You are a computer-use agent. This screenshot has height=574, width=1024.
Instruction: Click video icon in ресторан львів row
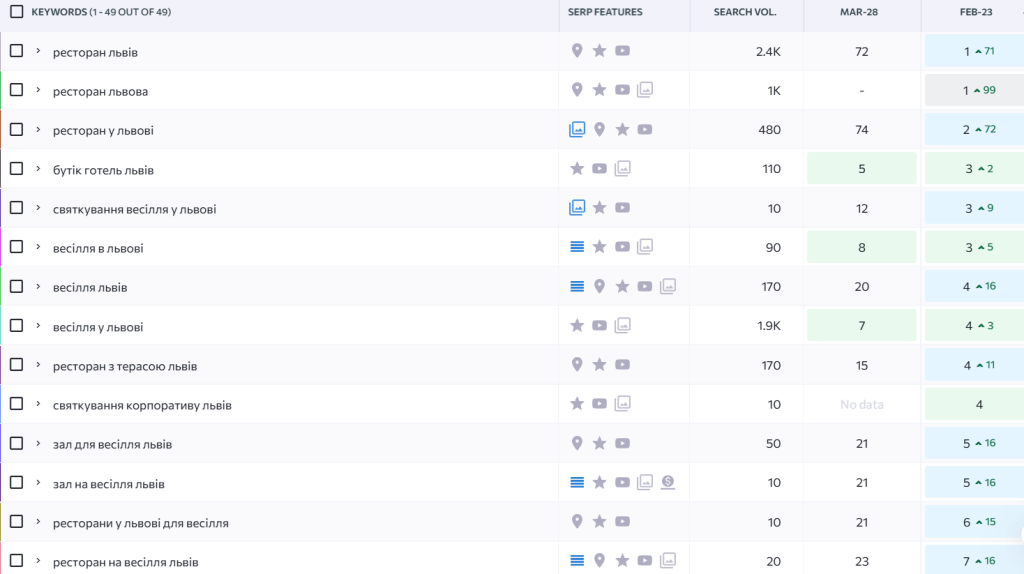pyautogui.click(x=622, y=51)
